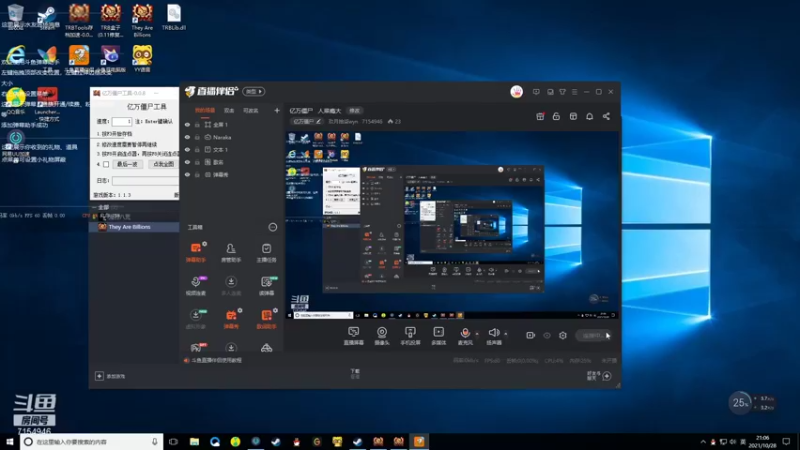The image size is (800, 450).
Task: Mute the speaker output
Action: coord(494,336)
